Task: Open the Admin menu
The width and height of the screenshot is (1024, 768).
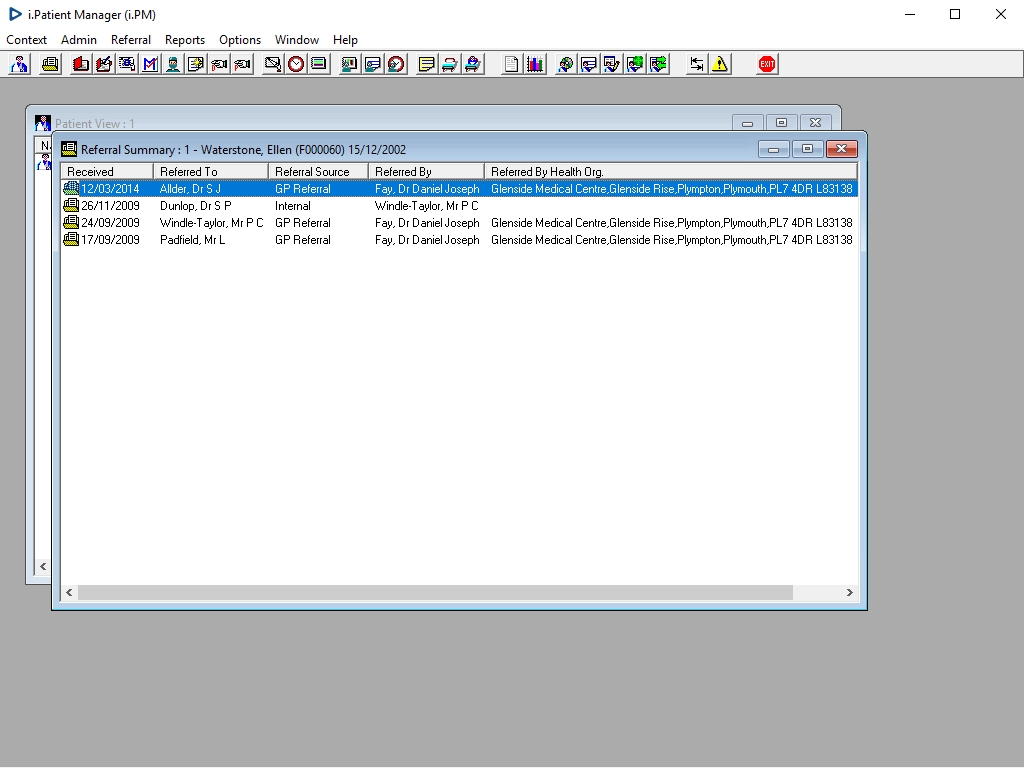Action: click(x=79, y=40)
